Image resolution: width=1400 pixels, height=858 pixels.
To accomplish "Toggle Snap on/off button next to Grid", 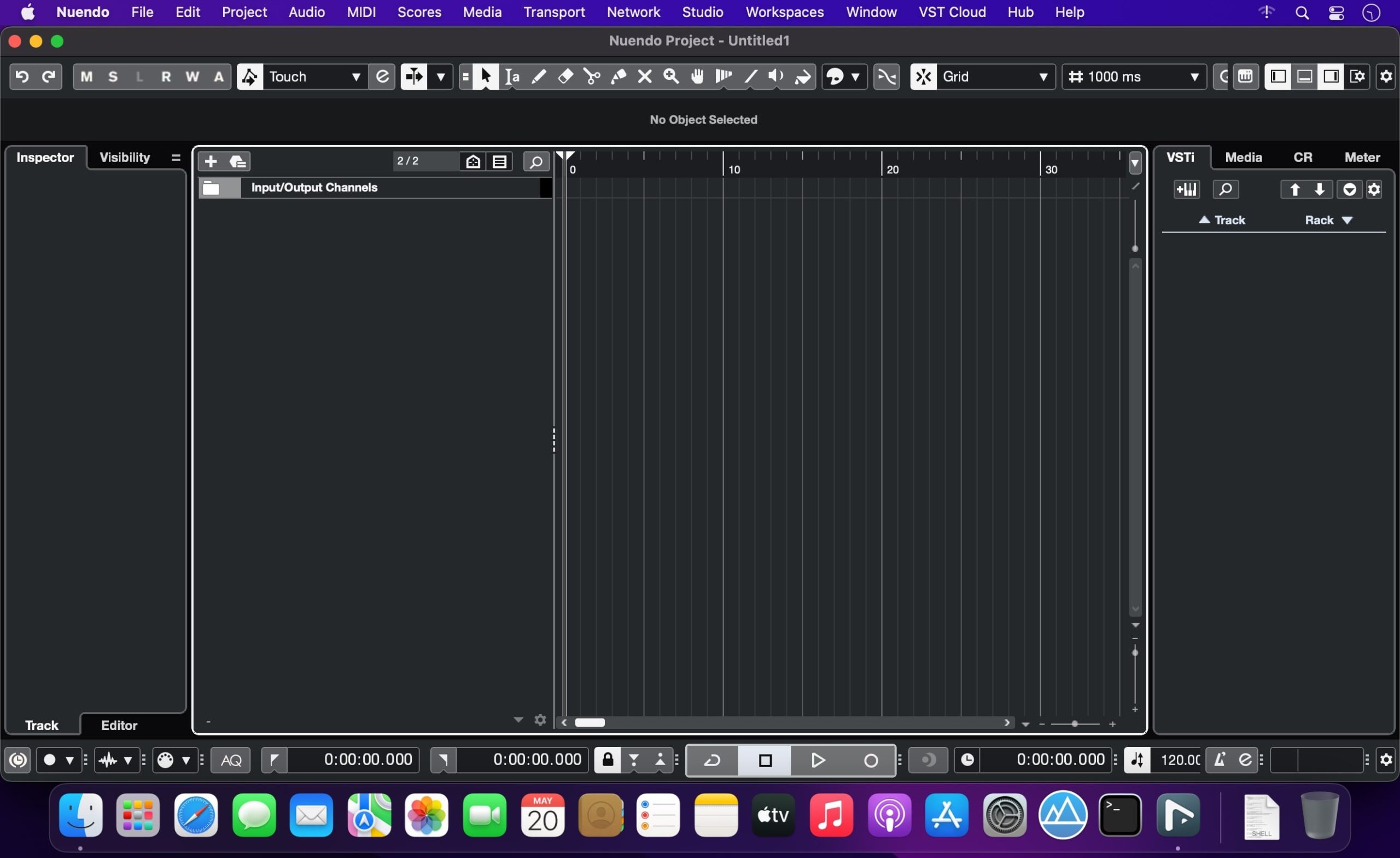I will pyautogui.click(x=923, y=77).
